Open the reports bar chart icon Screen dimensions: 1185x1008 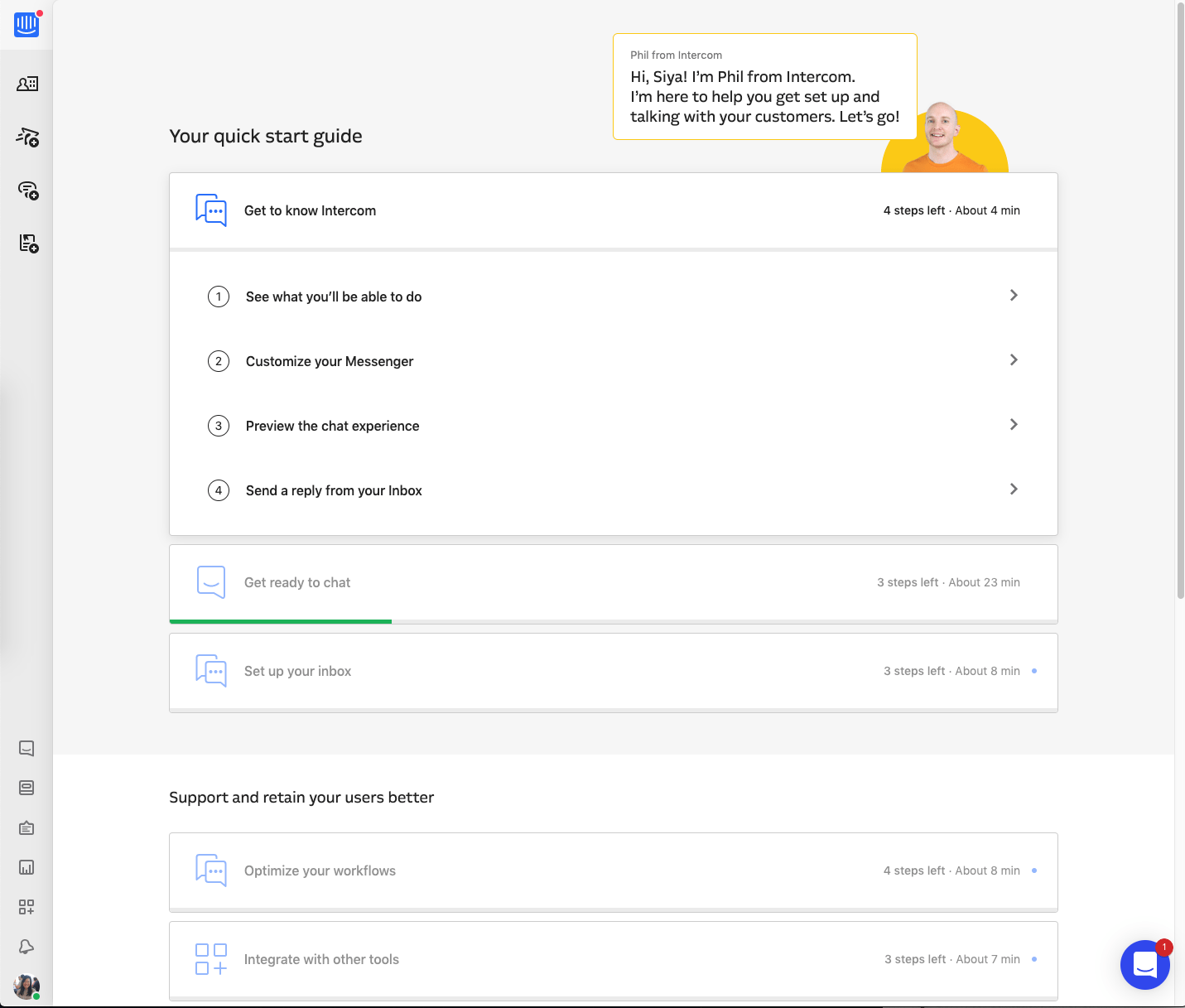tap(26, 867)
